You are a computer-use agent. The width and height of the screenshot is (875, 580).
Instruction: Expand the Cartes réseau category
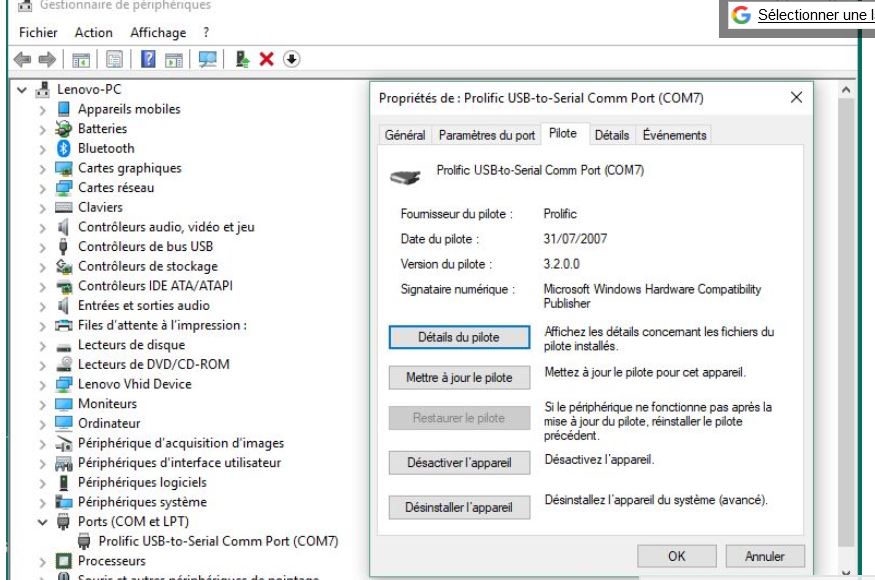point(42,188)
